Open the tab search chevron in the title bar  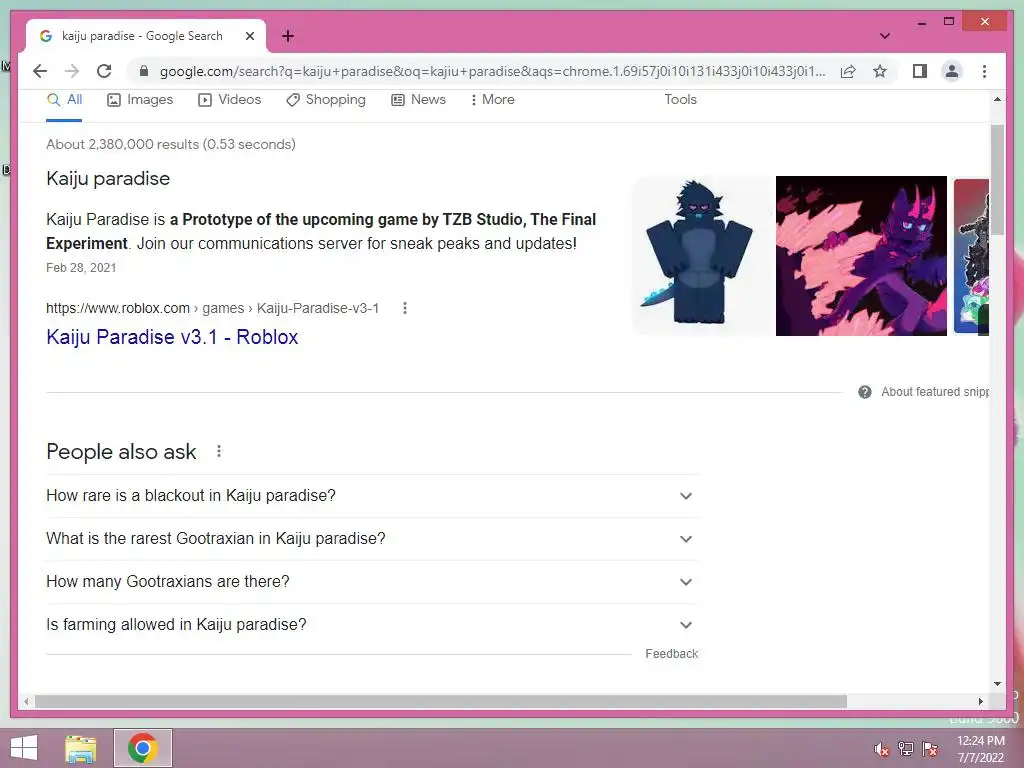pos(885,36)
